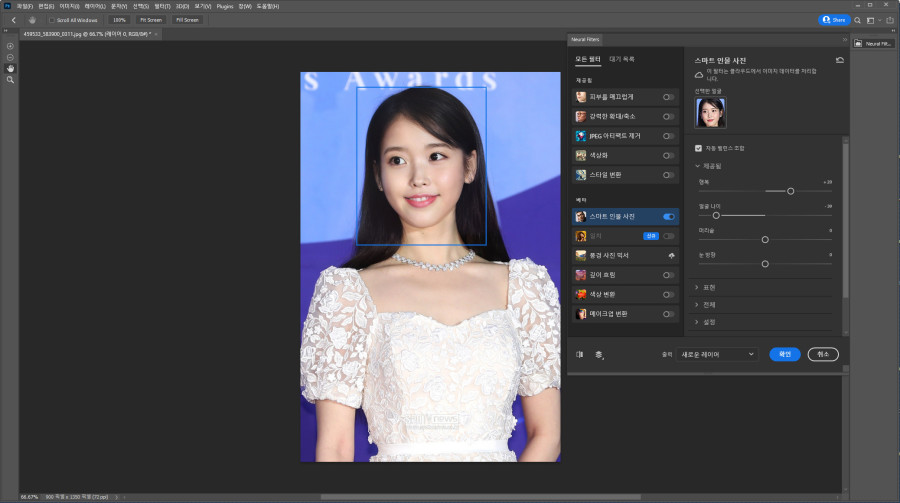The height and width of the screenshot is (503, 900).
Task: Click the 색상화 filter thumbnail icon
Action: click(581, 156)
